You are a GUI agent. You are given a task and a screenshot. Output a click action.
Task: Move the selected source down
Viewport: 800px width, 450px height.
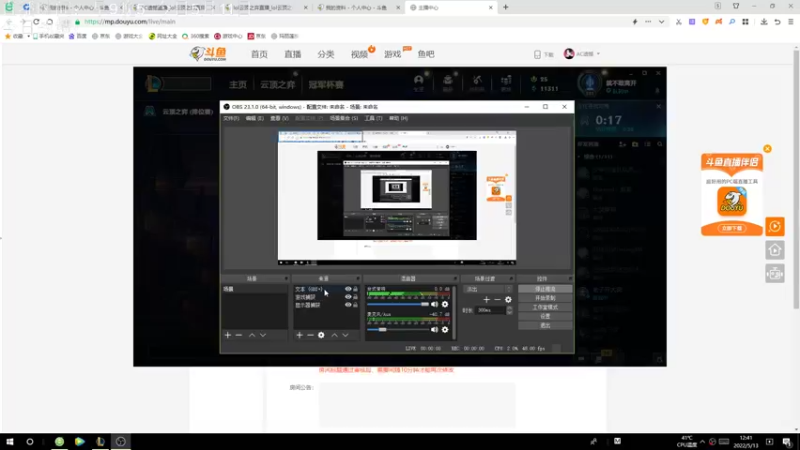[345, 335]
